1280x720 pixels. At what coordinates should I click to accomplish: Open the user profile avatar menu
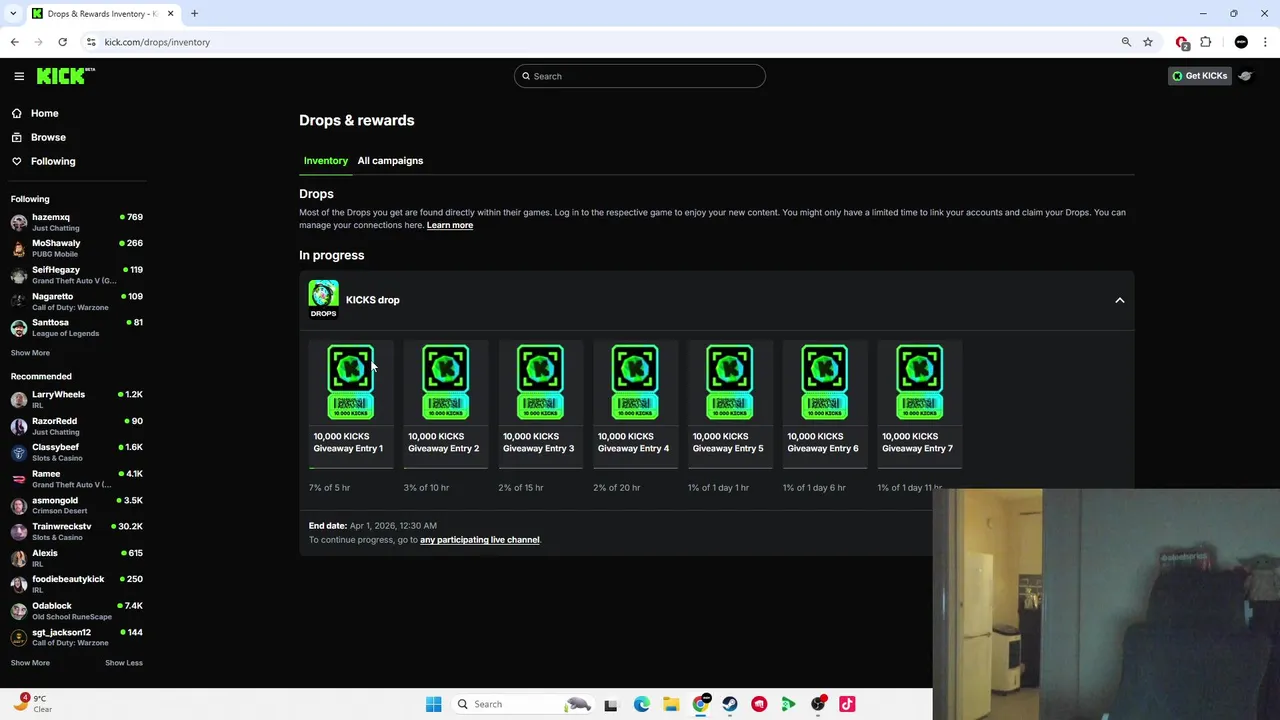1246,76
